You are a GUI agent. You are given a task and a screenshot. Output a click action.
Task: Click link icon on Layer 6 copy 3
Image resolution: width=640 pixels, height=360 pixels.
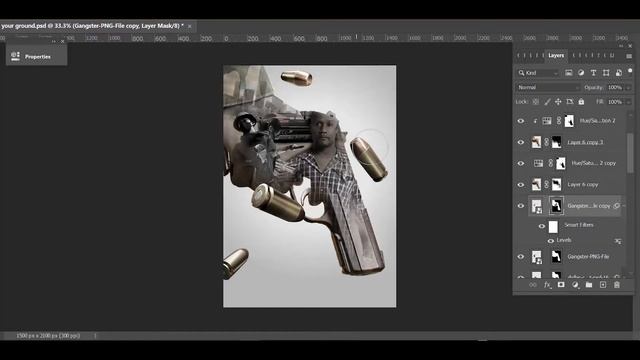click(x=547, y=142)
